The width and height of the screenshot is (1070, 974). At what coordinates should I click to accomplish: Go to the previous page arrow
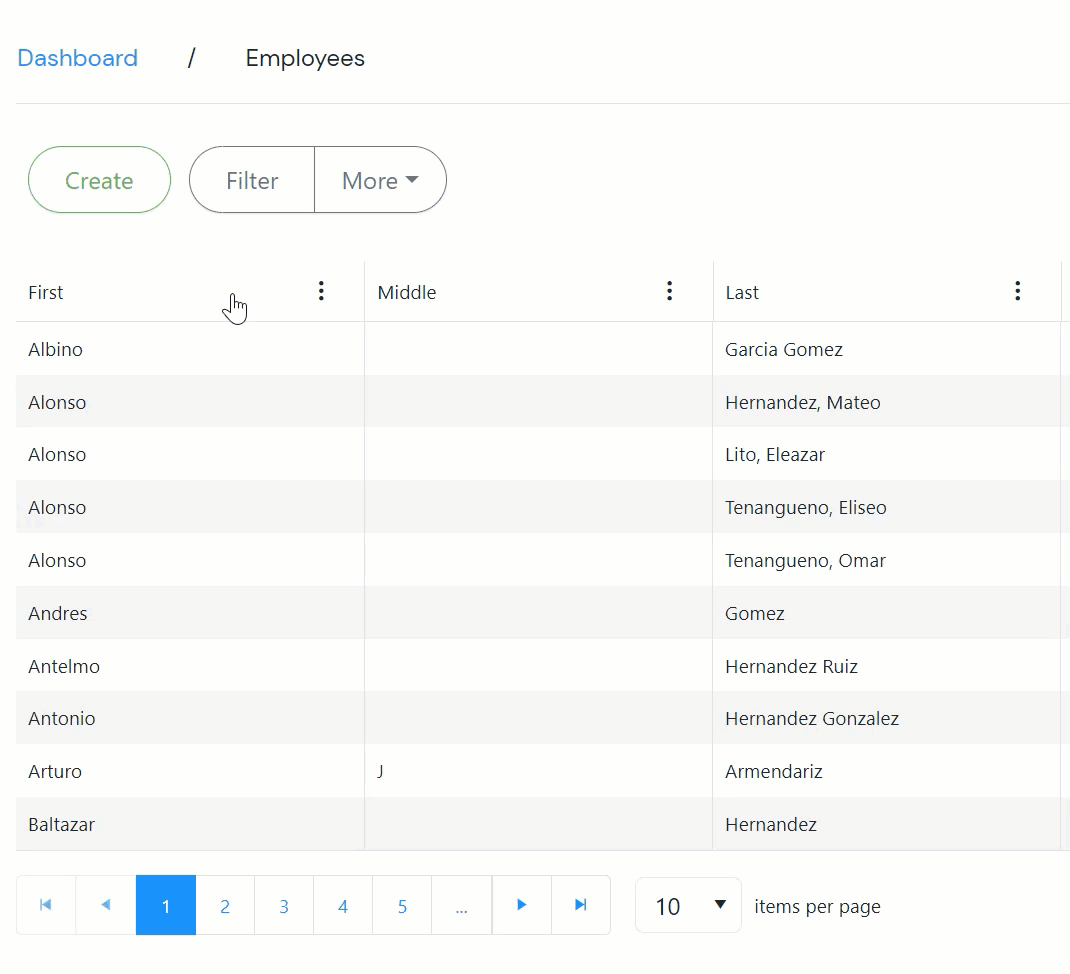(x=105, y=905)
